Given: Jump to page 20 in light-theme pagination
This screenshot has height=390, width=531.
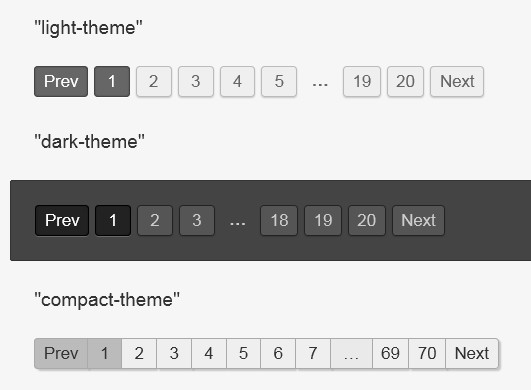Looking at the screenshot, I should (x=405, y=82).
